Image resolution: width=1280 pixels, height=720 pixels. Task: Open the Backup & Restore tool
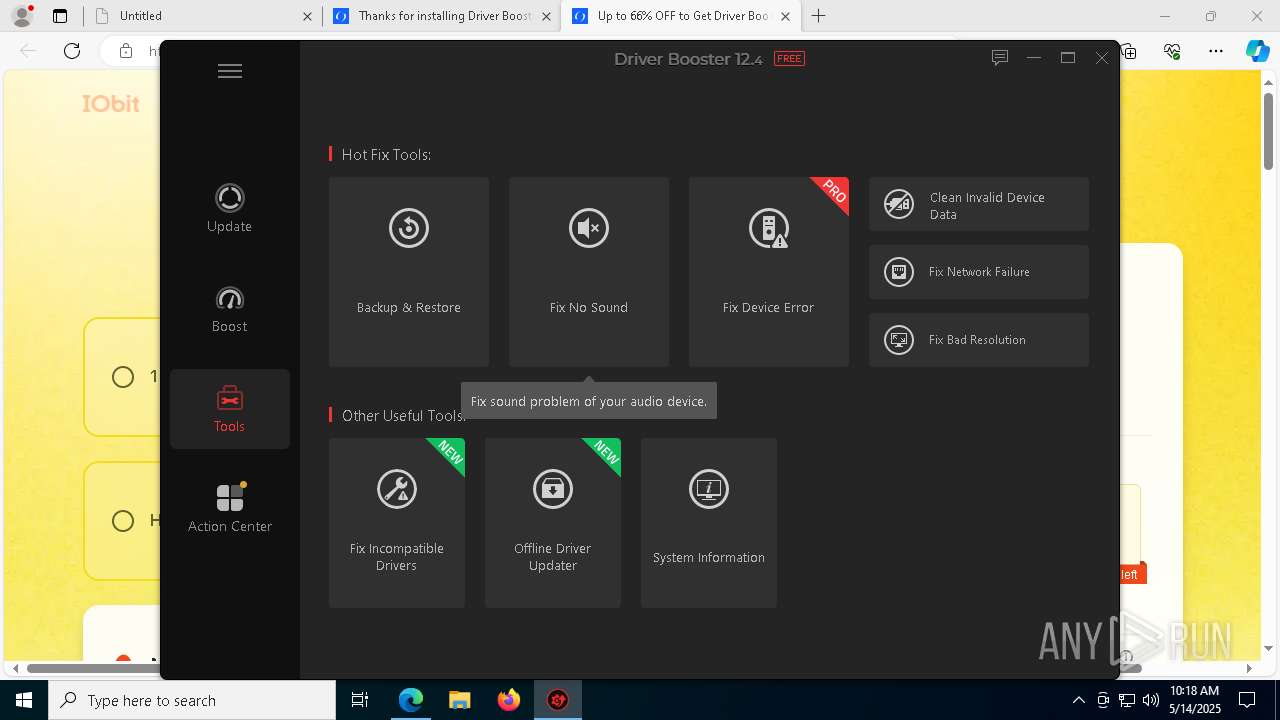click(x=409, y=272)
